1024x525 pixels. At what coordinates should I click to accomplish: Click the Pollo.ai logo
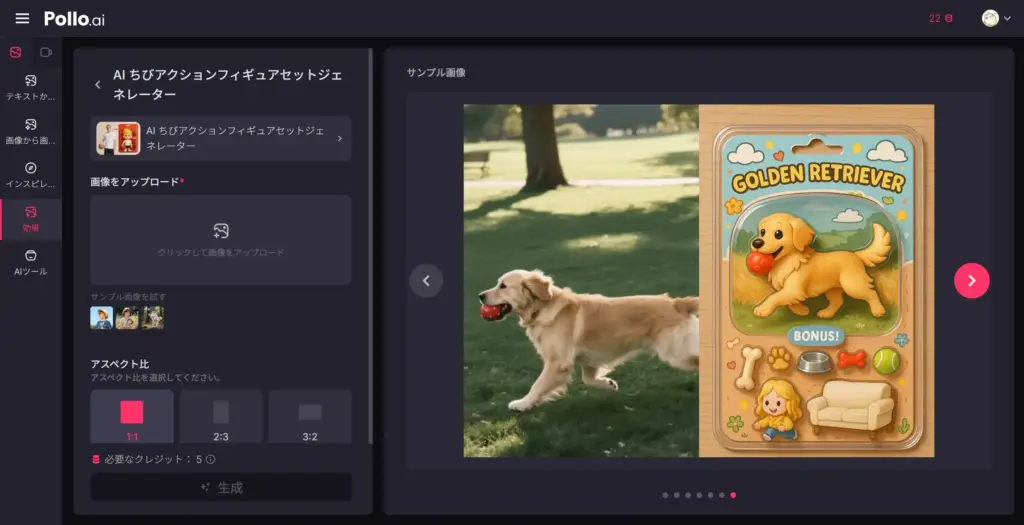pos(74,19)
